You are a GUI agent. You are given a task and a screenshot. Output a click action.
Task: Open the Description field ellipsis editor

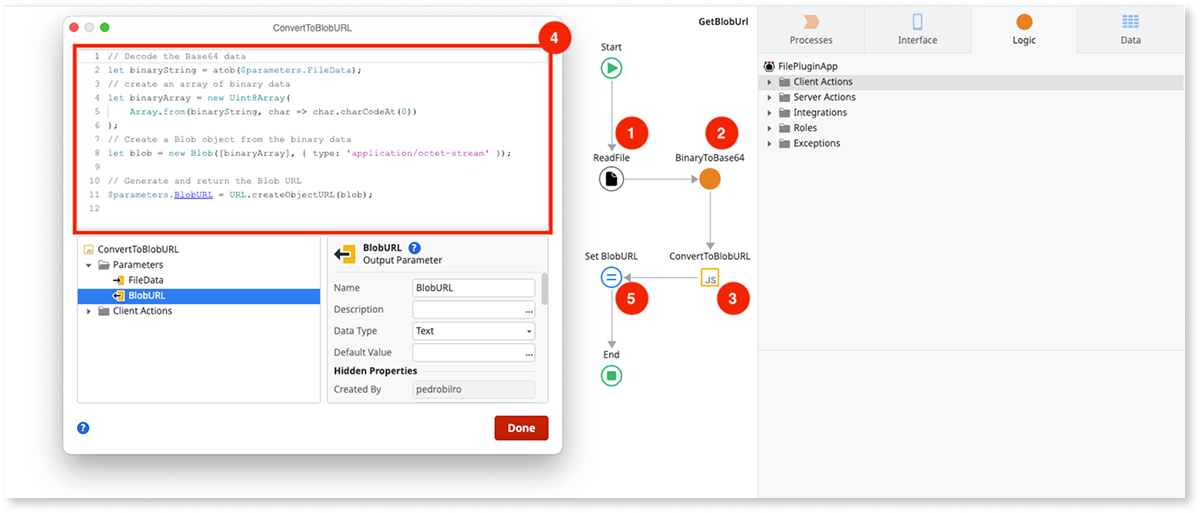coord(528,310)
